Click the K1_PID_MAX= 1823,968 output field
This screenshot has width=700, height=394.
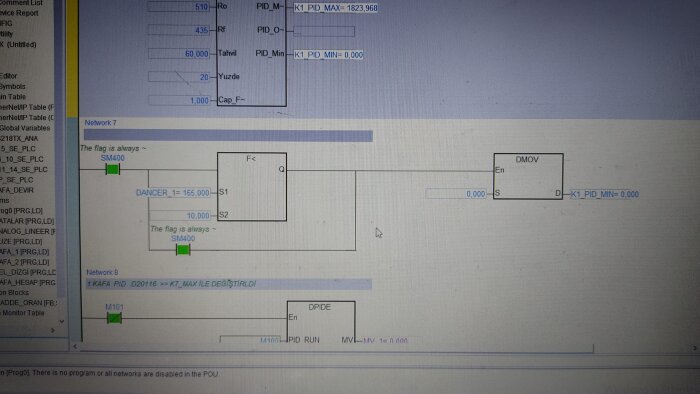[x=336, y=8]
